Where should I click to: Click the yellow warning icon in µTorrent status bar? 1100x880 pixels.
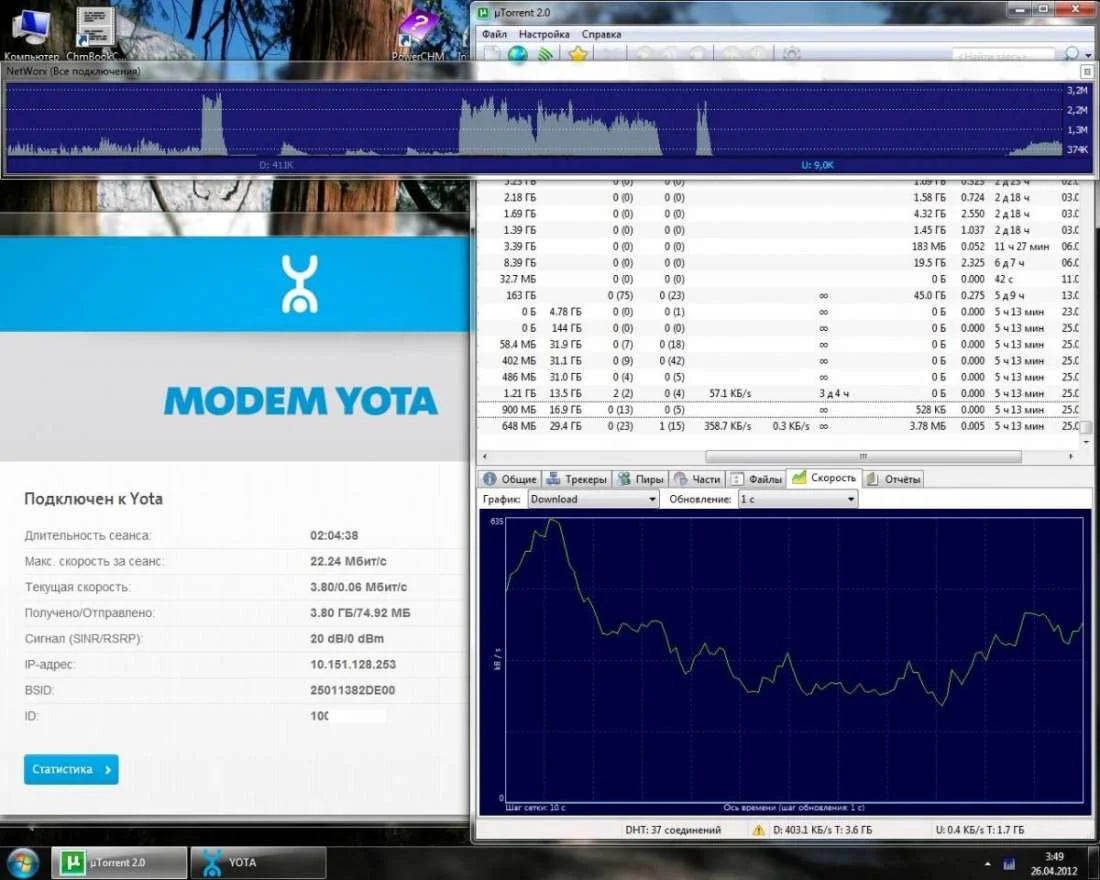(x=758, y=830)
